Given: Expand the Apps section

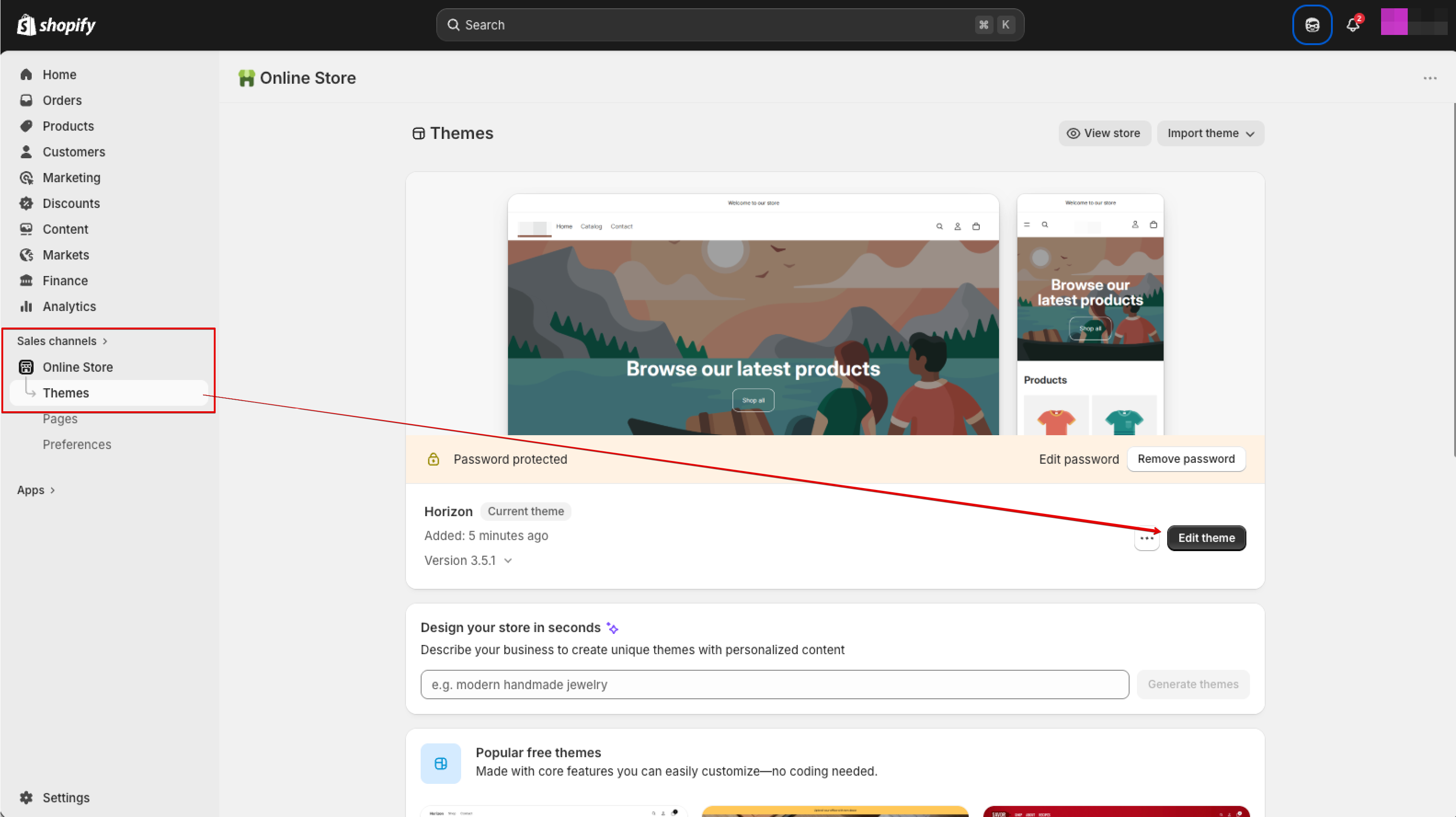Looking at the screenshot, I should 36,490.
